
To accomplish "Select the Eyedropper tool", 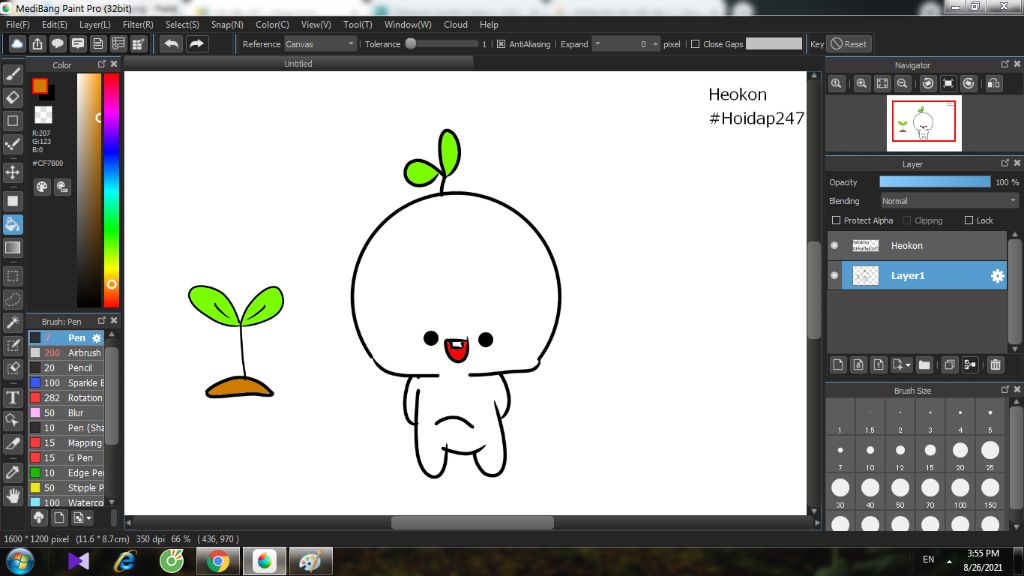I will (12, 472).
